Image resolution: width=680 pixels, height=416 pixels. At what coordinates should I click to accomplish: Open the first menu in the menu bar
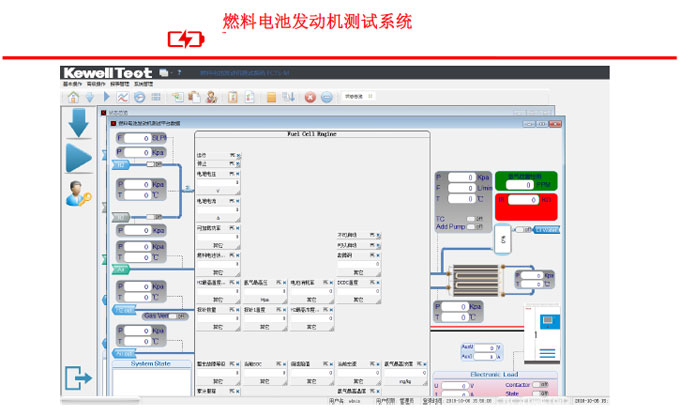(71, 84)
